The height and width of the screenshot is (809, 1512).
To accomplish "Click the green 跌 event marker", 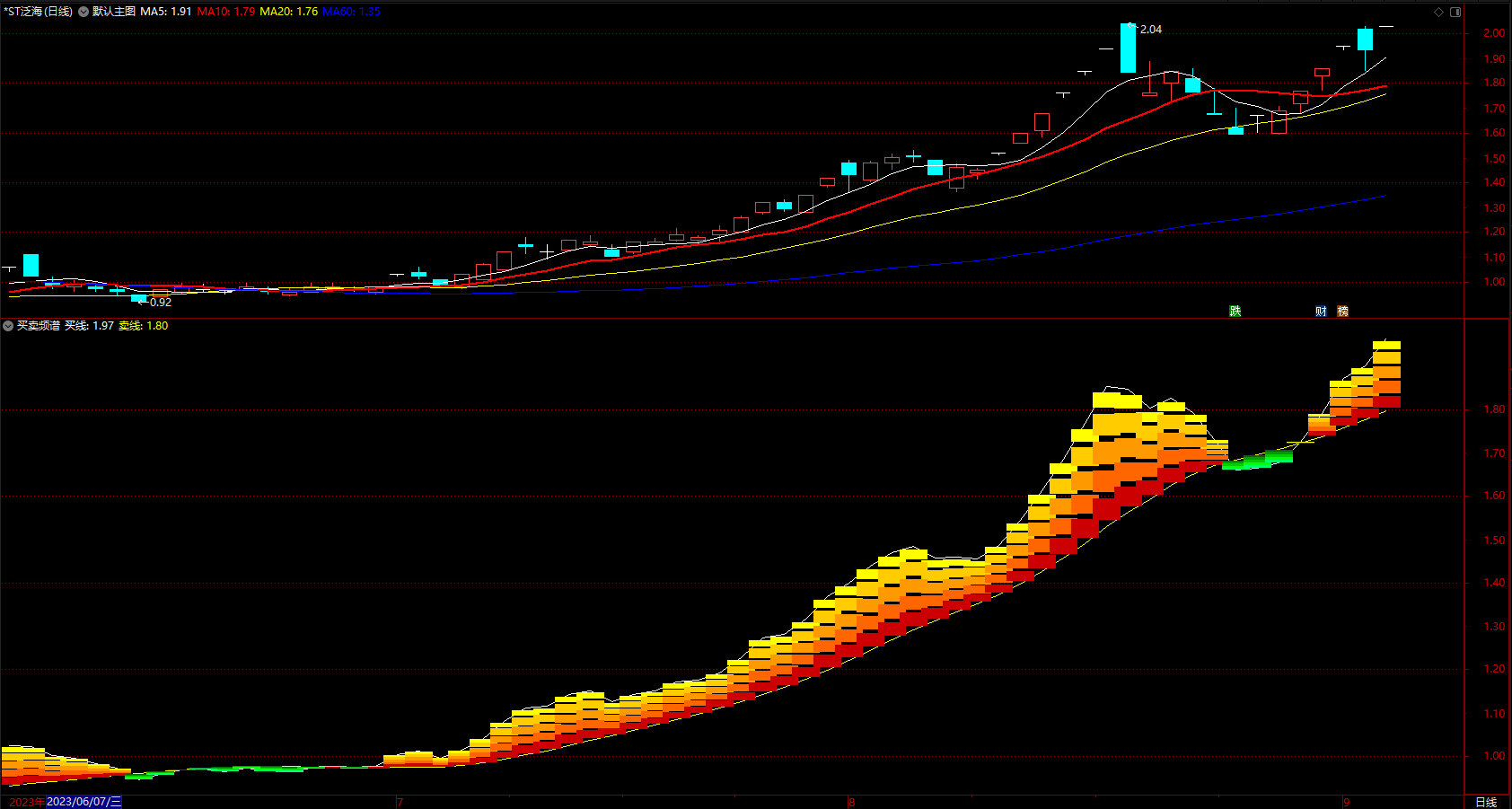I will tap(1235, 311).
